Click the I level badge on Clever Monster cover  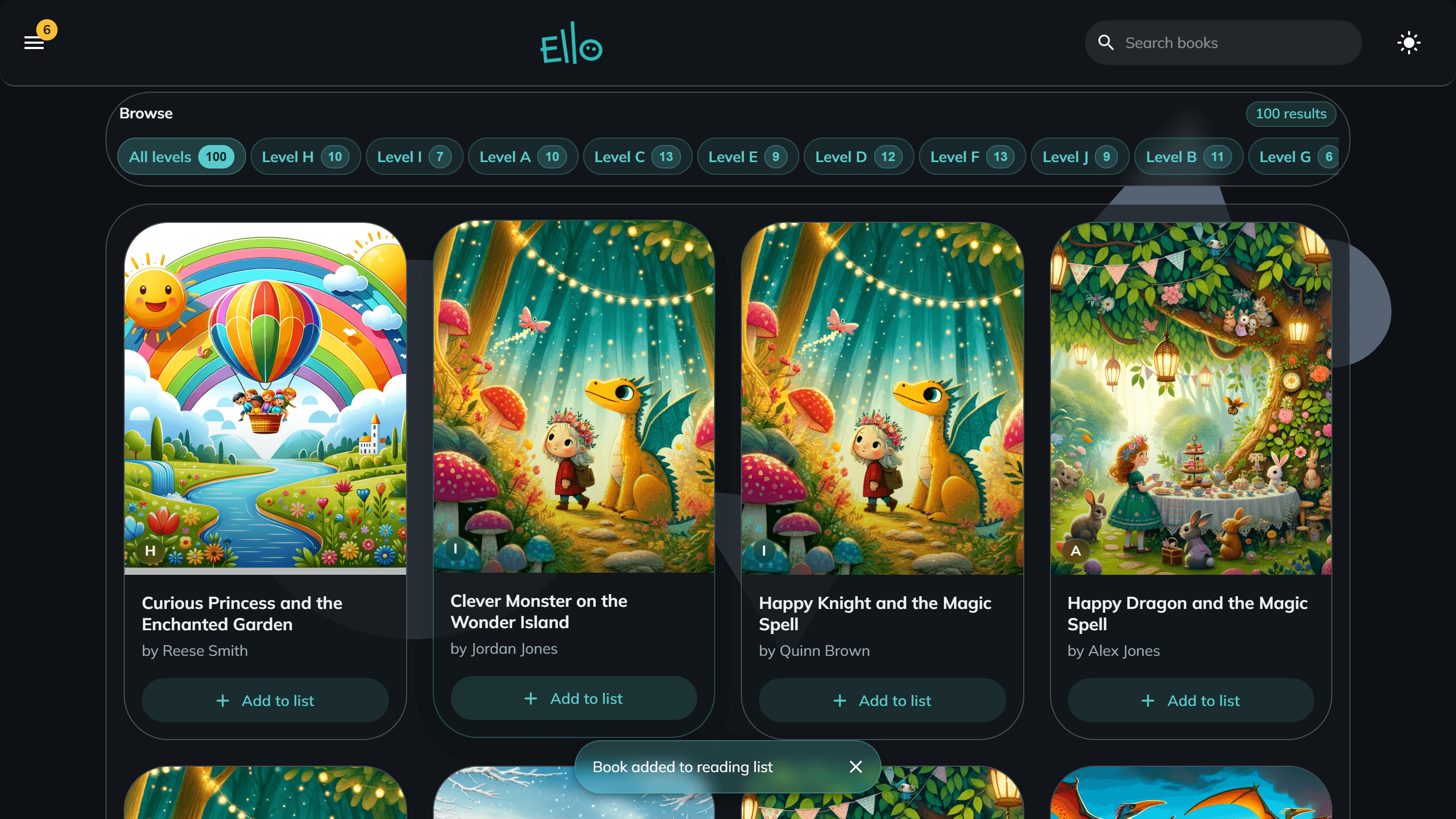coord(456,549)
